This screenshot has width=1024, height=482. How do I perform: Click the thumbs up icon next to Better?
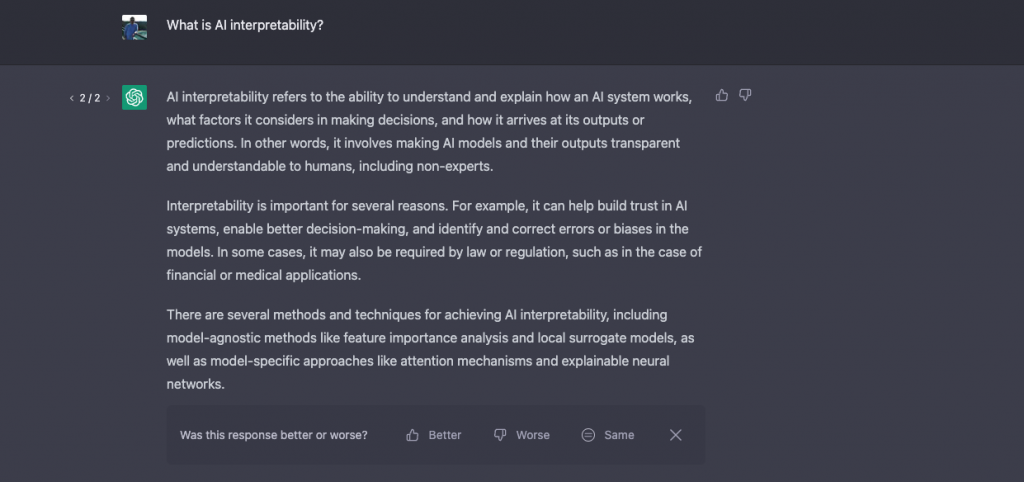coord(412,435)
